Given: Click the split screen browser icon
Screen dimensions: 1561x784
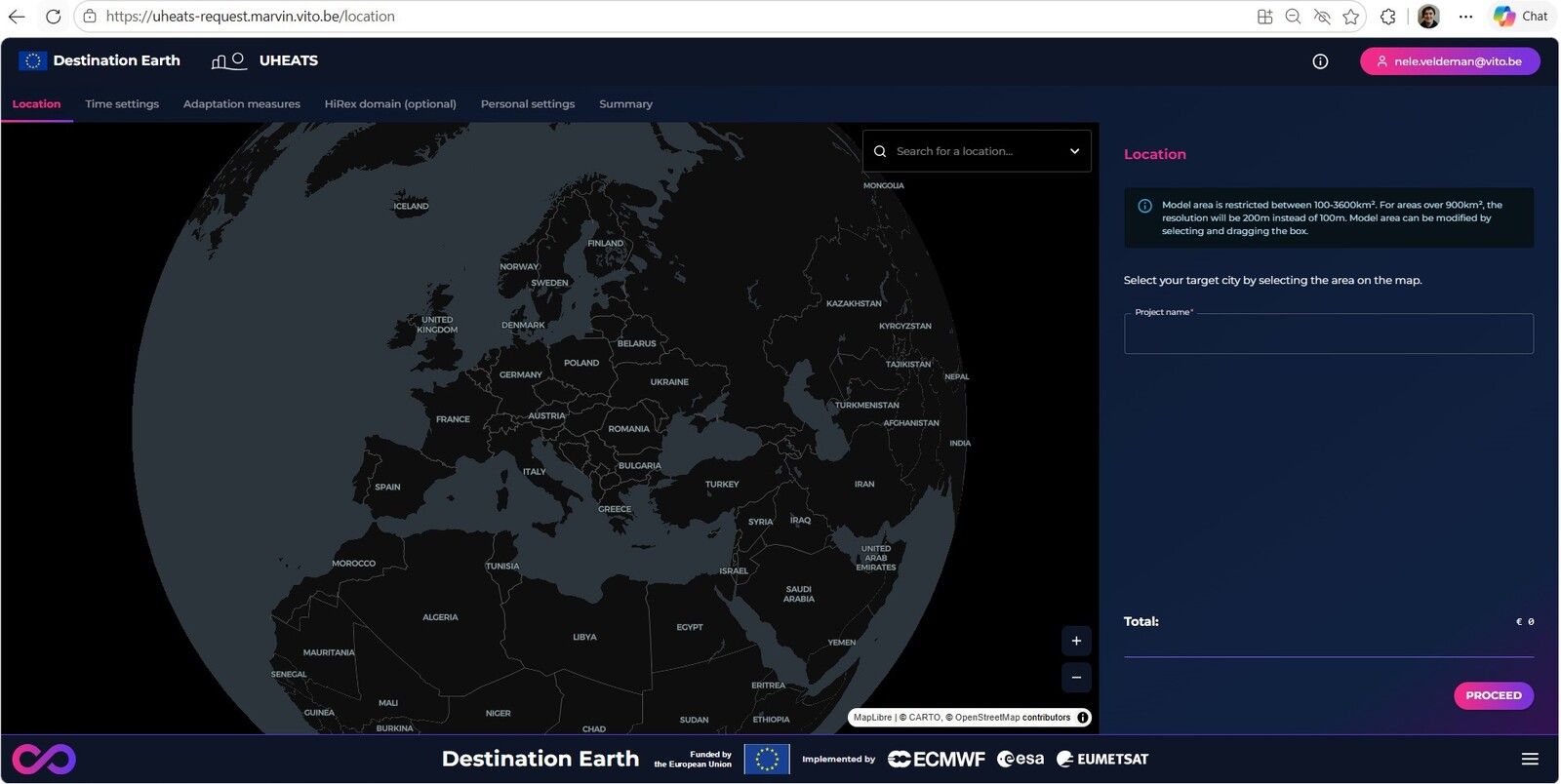Looking at the screenshot, I should coord(1265,17).
